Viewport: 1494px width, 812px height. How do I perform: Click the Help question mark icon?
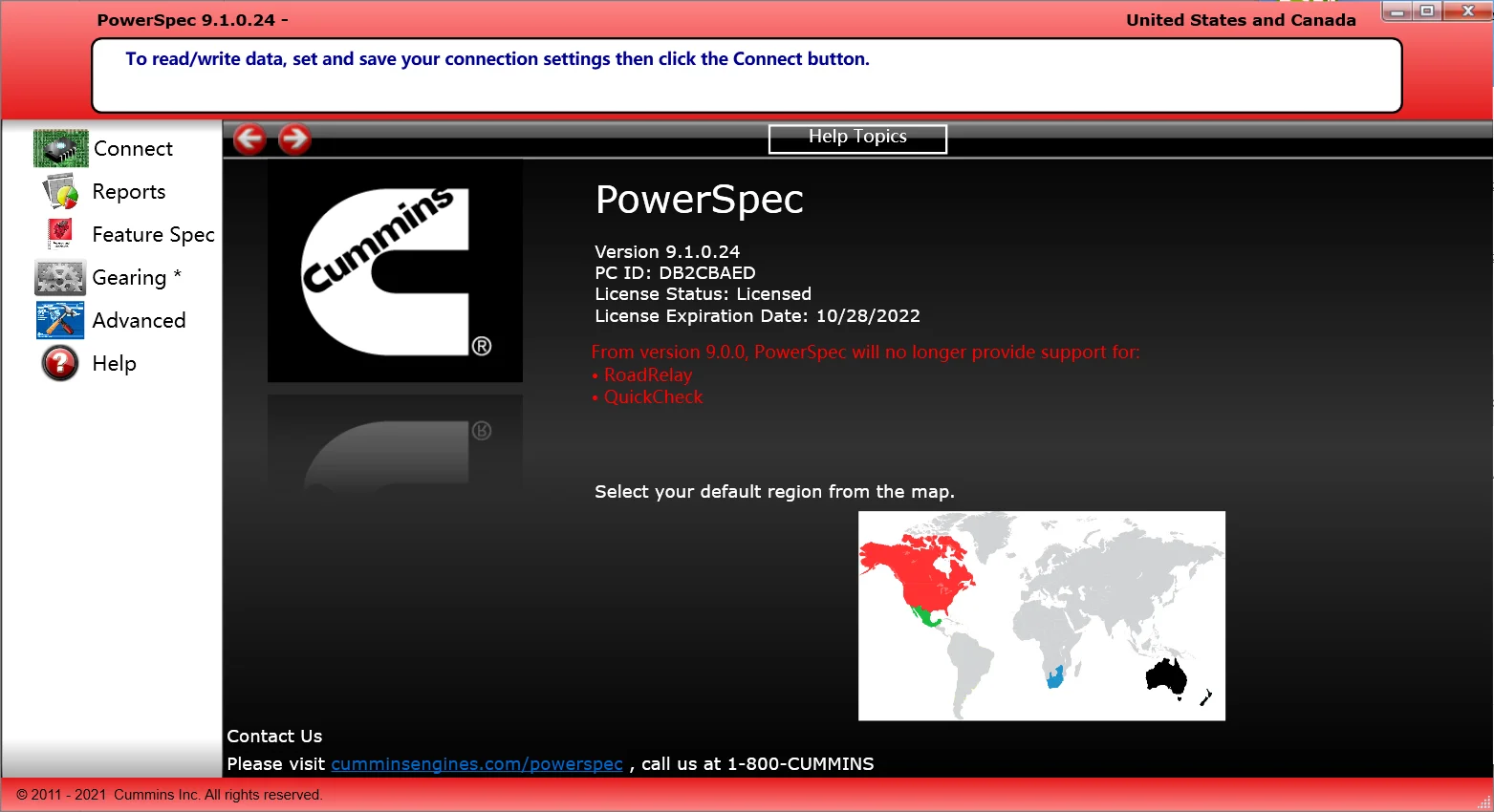point(59,363)
